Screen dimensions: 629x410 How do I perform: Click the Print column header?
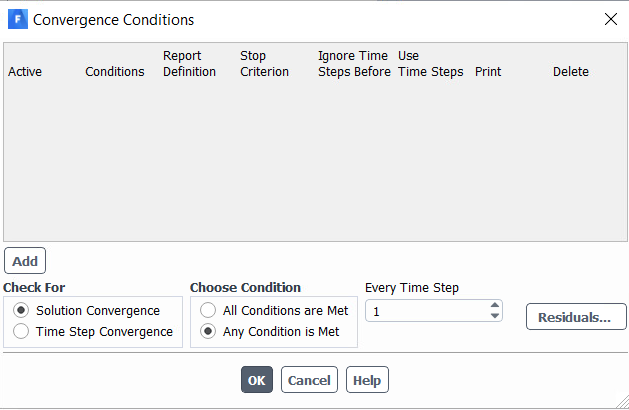[488, 72]
